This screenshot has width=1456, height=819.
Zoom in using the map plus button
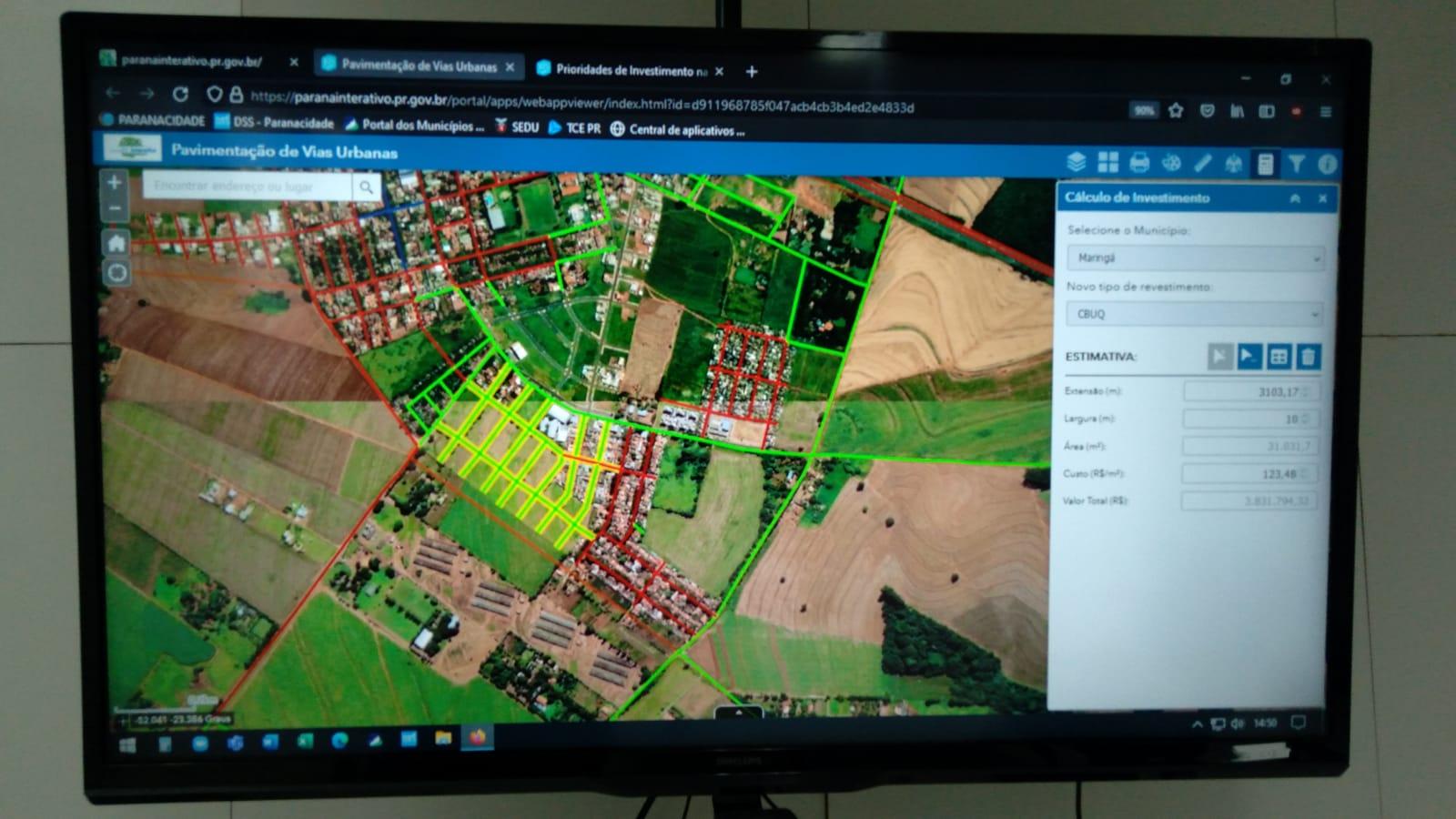tap(115, 183)
